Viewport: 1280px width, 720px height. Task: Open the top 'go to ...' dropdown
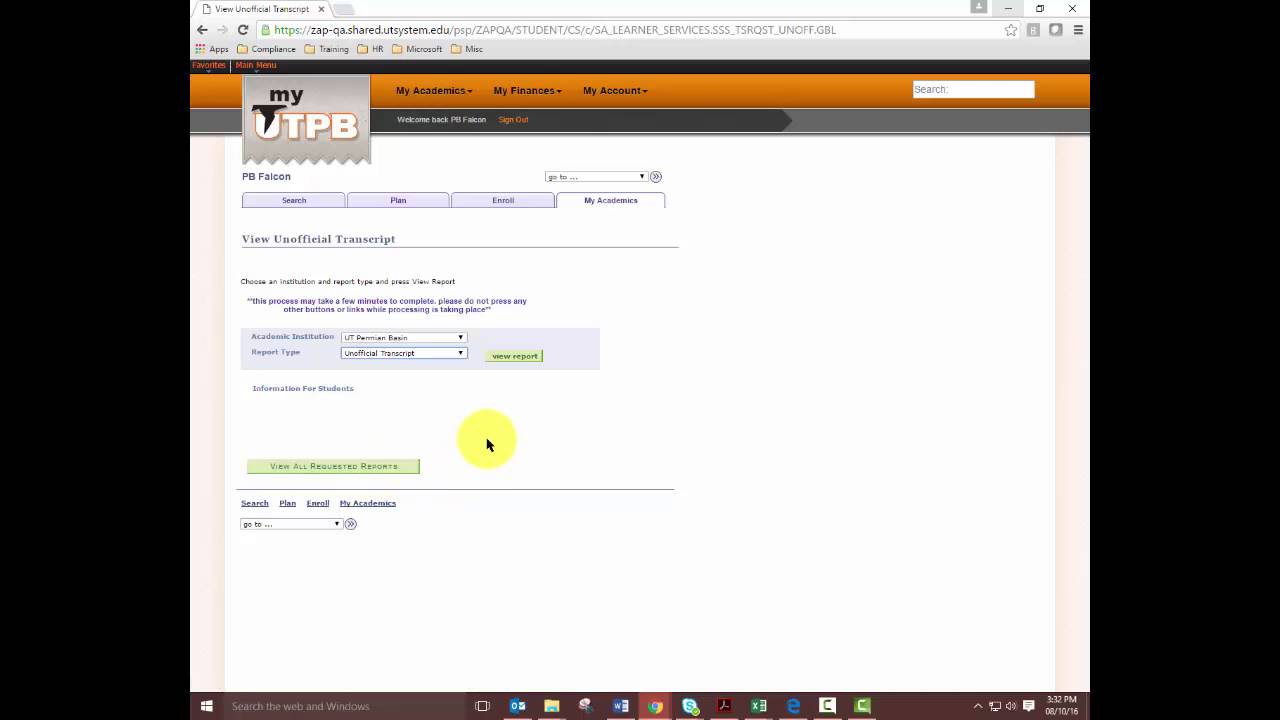click(x=596, y=177)
